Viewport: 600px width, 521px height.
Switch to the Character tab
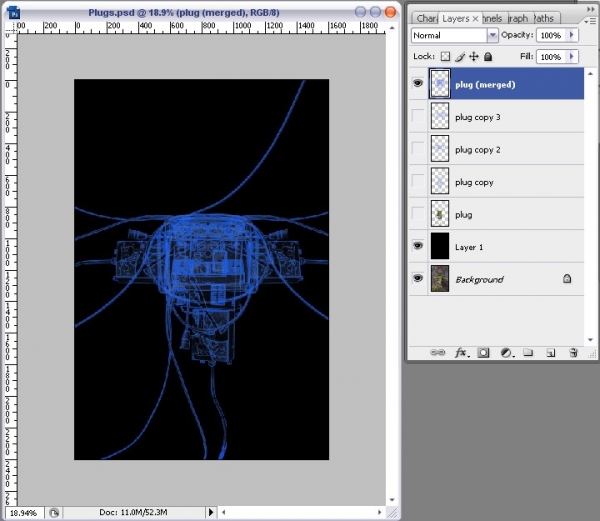pyautogui.click(x=426, y=18)
